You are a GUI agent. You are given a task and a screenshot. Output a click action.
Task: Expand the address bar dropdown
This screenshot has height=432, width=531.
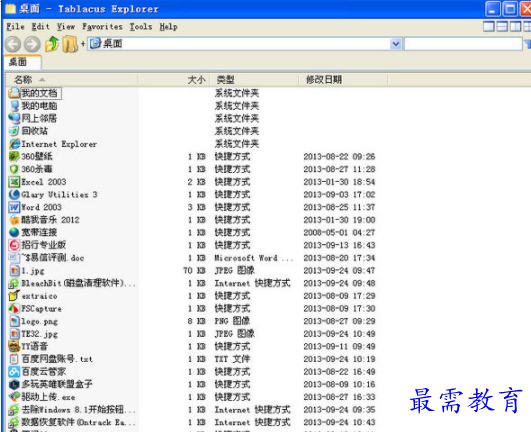pos(396,44)
